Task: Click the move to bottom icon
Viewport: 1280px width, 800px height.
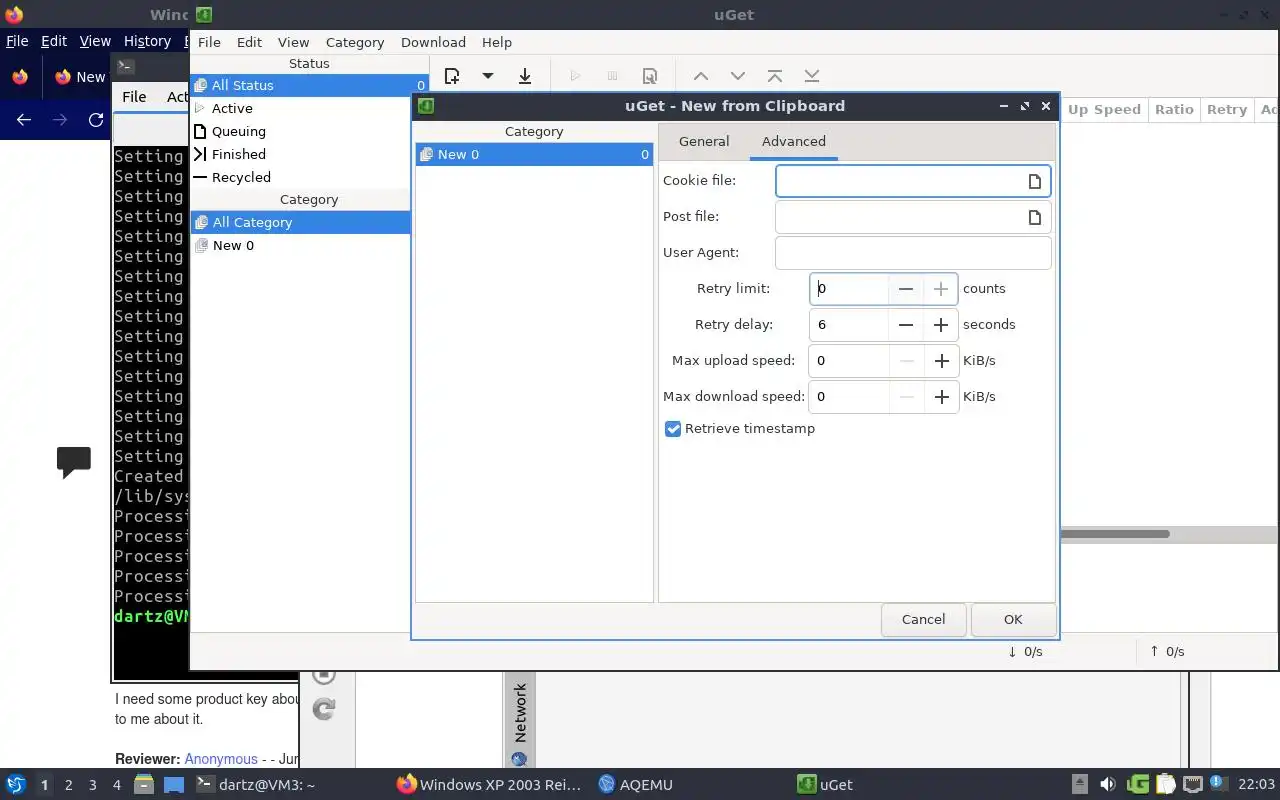Action: [x=812, y=76]
